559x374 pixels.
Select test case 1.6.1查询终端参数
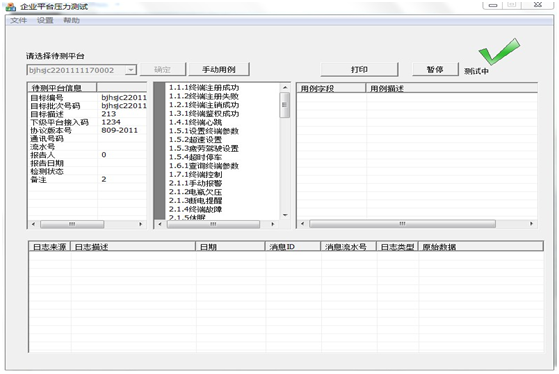coord(204,166)
